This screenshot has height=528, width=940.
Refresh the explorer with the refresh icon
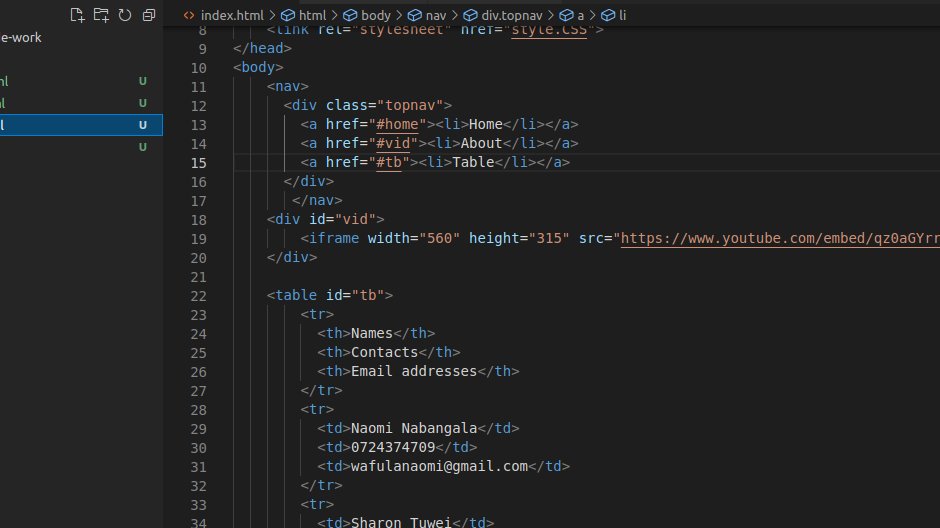coord(125,15)
